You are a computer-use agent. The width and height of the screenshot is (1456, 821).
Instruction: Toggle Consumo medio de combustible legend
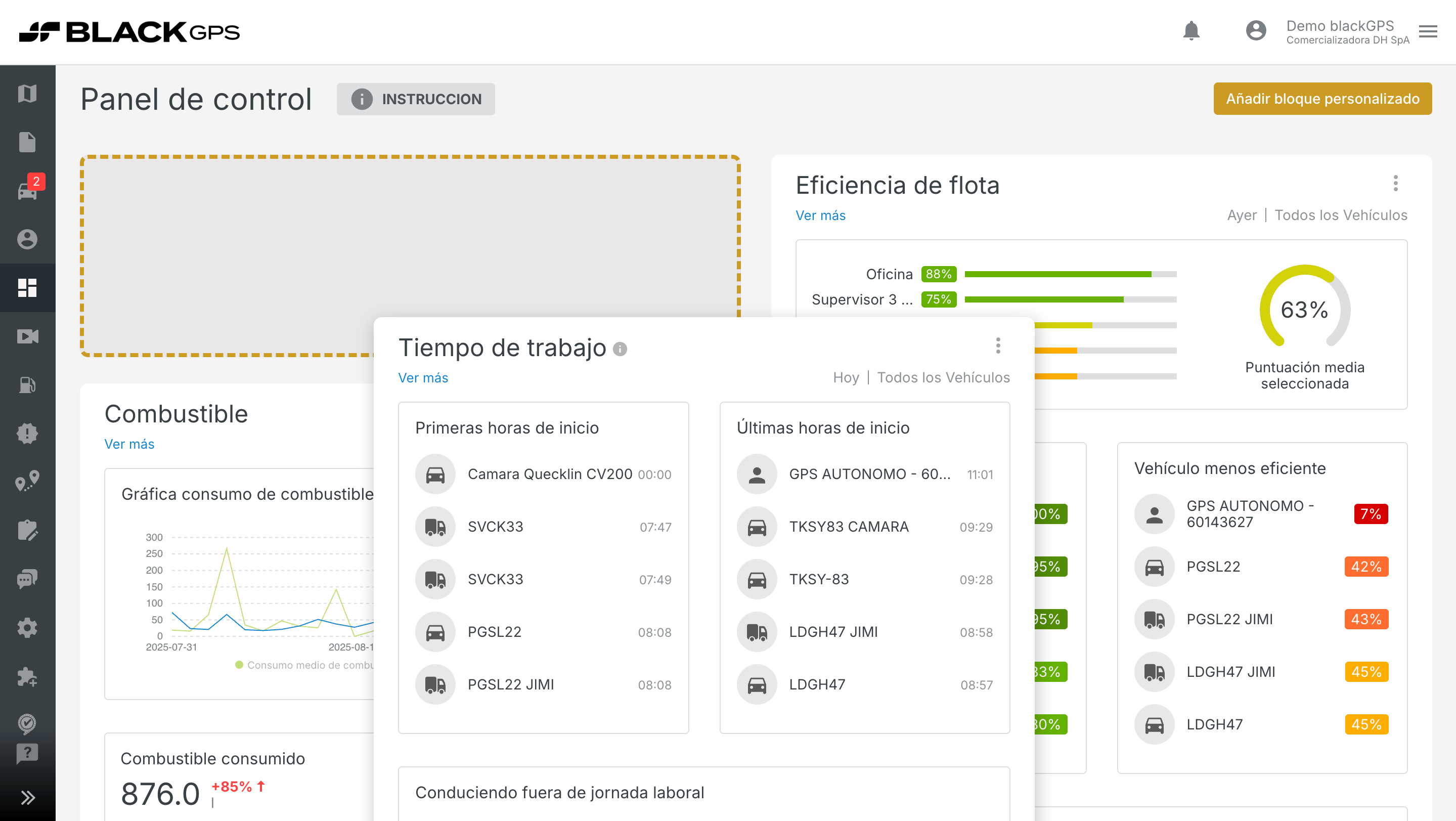pyautogui.click(x=304, y=665)
